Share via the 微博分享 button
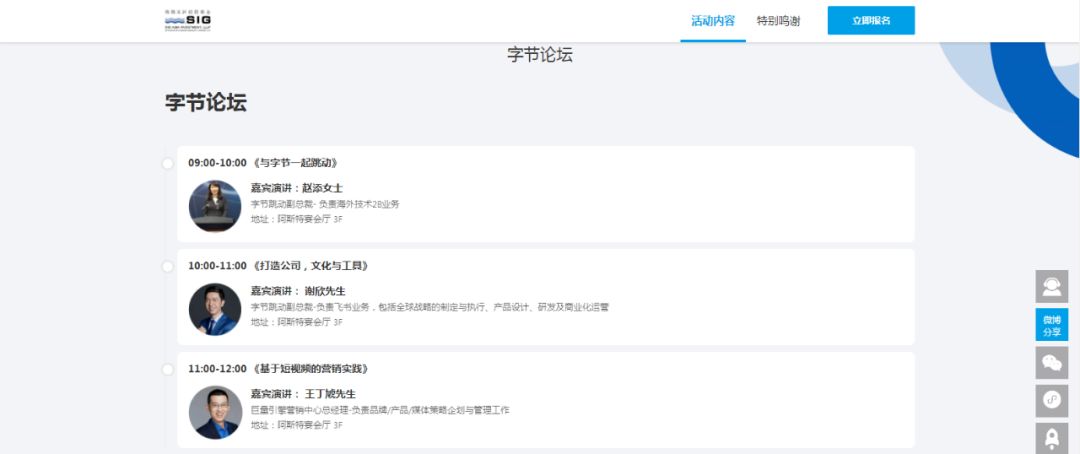The image size is (1080, 454). 1052,324
